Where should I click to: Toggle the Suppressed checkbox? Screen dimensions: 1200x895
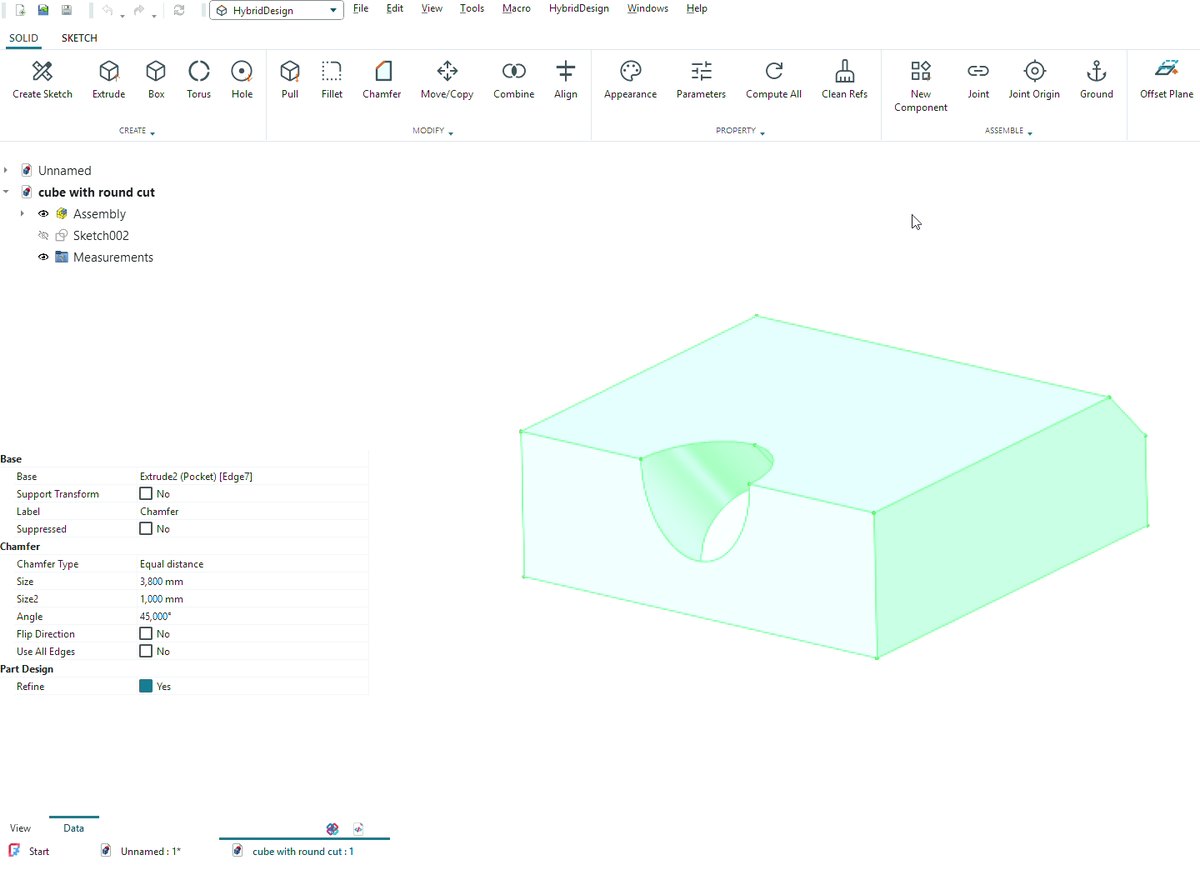[146, 529]
